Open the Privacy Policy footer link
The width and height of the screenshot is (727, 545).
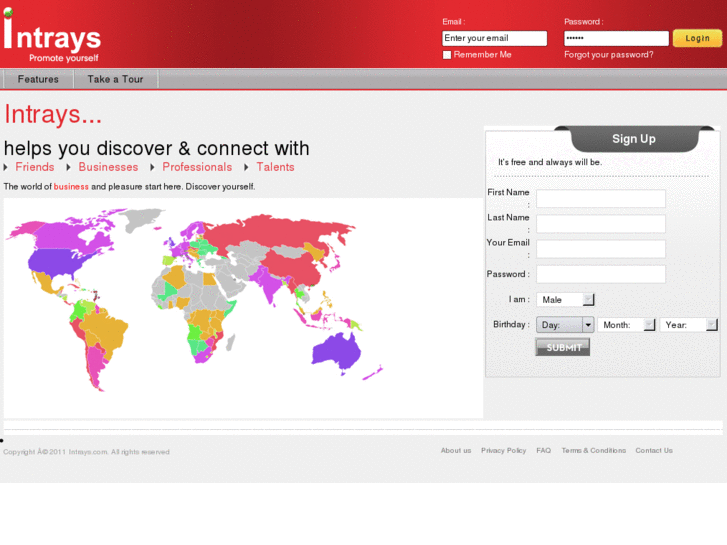point(504,450)
